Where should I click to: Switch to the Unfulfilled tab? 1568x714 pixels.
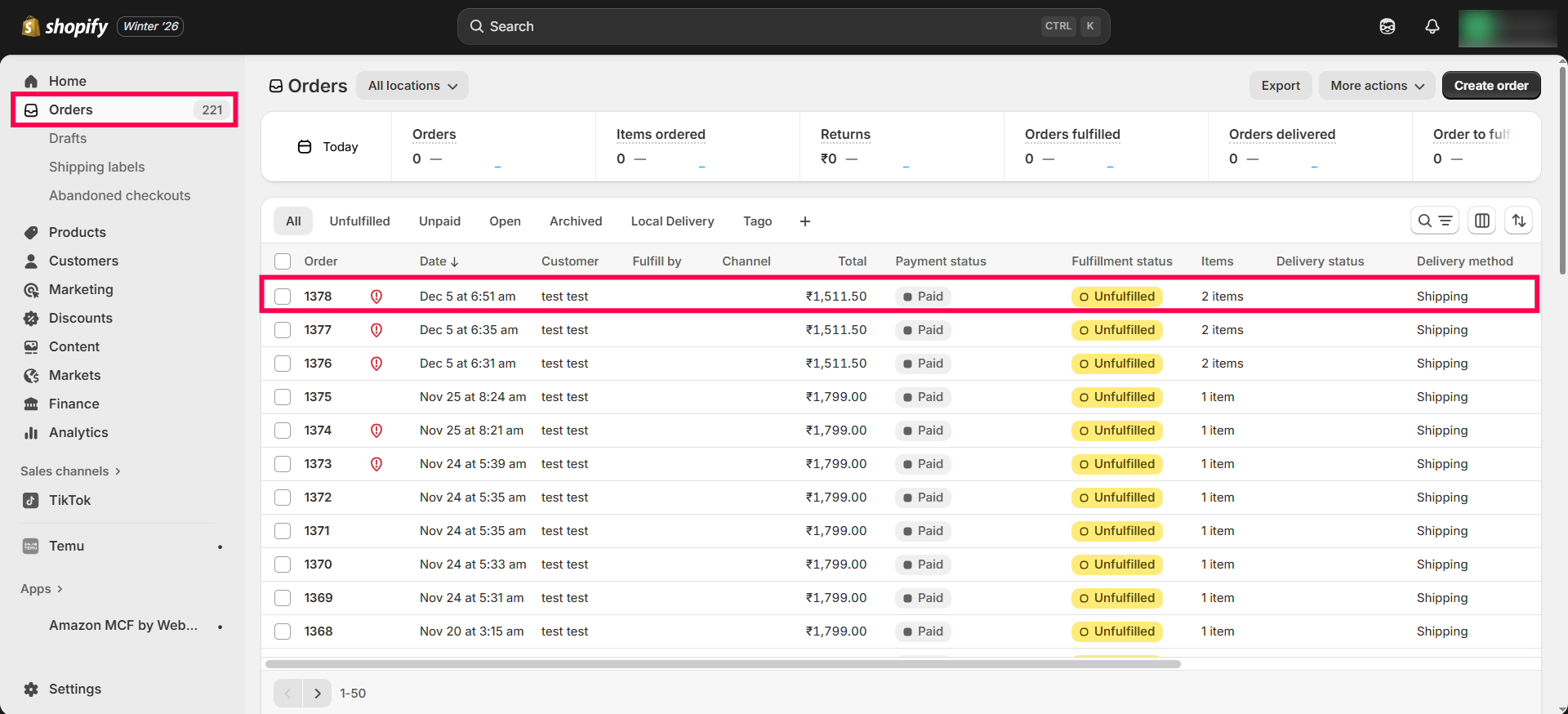pos(359,221)
